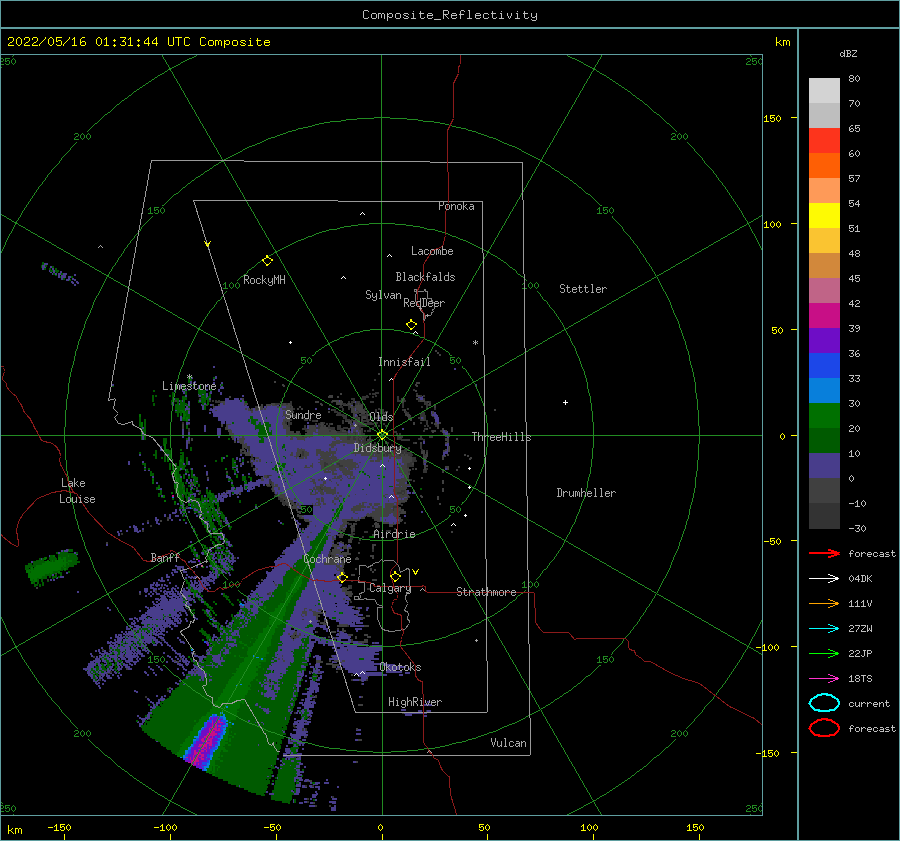Click the magenta 18TS arrow in legend
This screenshot has width=900, height=841.
point(824,679)
